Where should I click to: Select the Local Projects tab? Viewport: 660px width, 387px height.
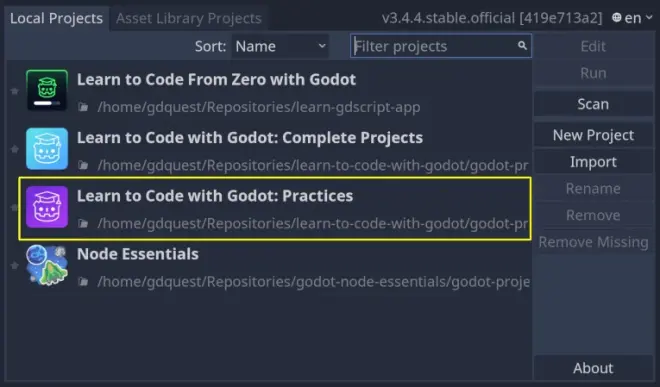[x=56, y=18]
